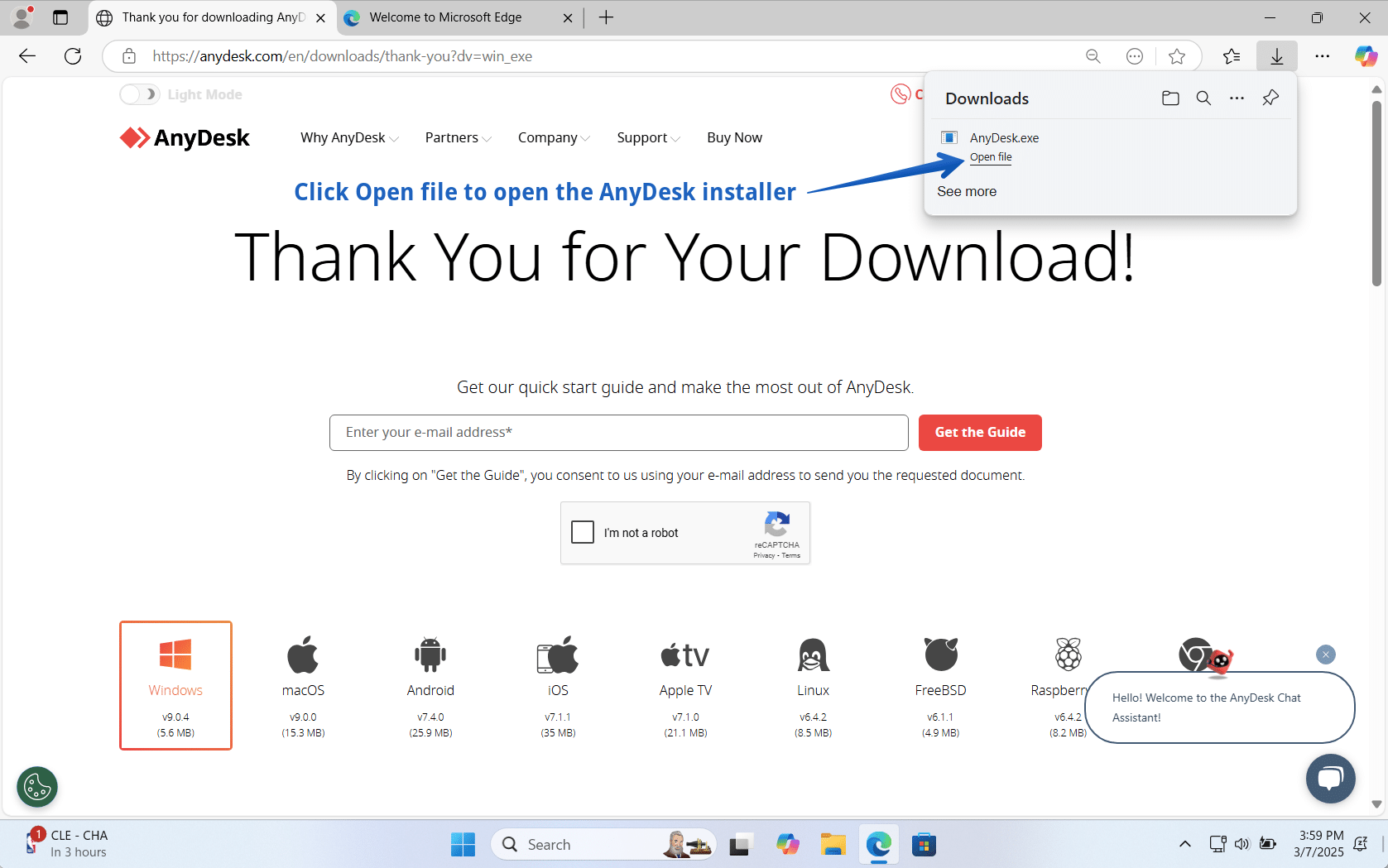Open the browser extensions dots icon
This screenshot has height=868, width=1388.
point(1135,56)
